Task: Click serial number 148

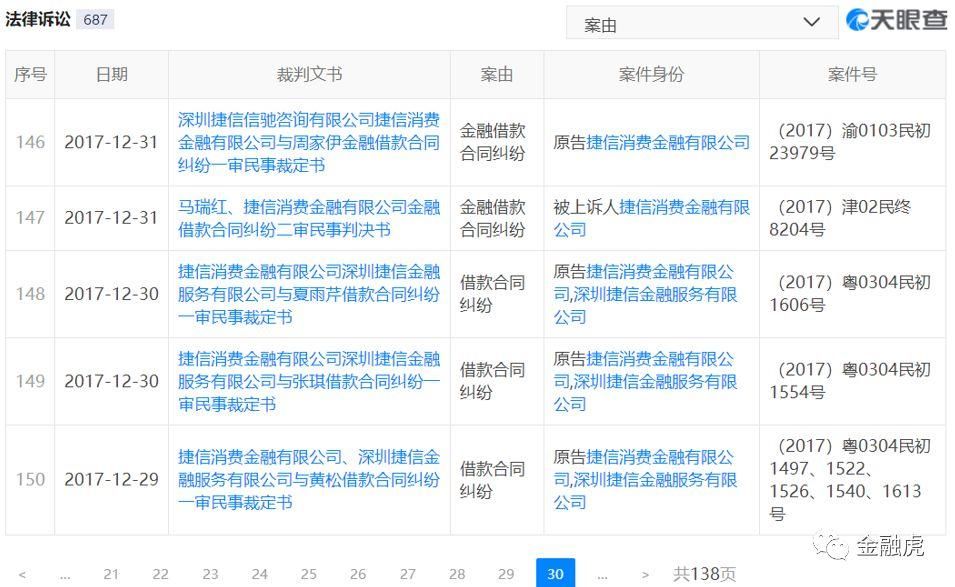Action: tap(30, 294)
